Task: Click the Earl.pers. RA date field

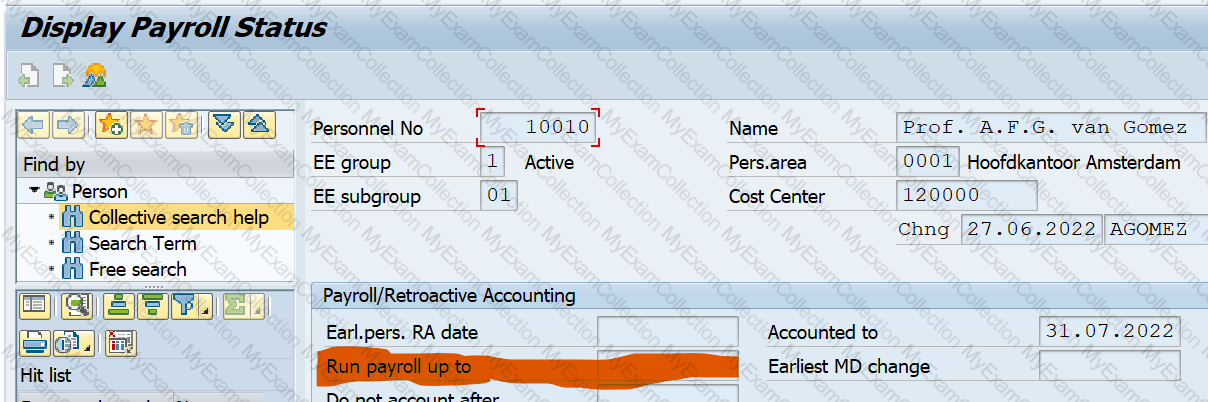Action: (667, 332)
